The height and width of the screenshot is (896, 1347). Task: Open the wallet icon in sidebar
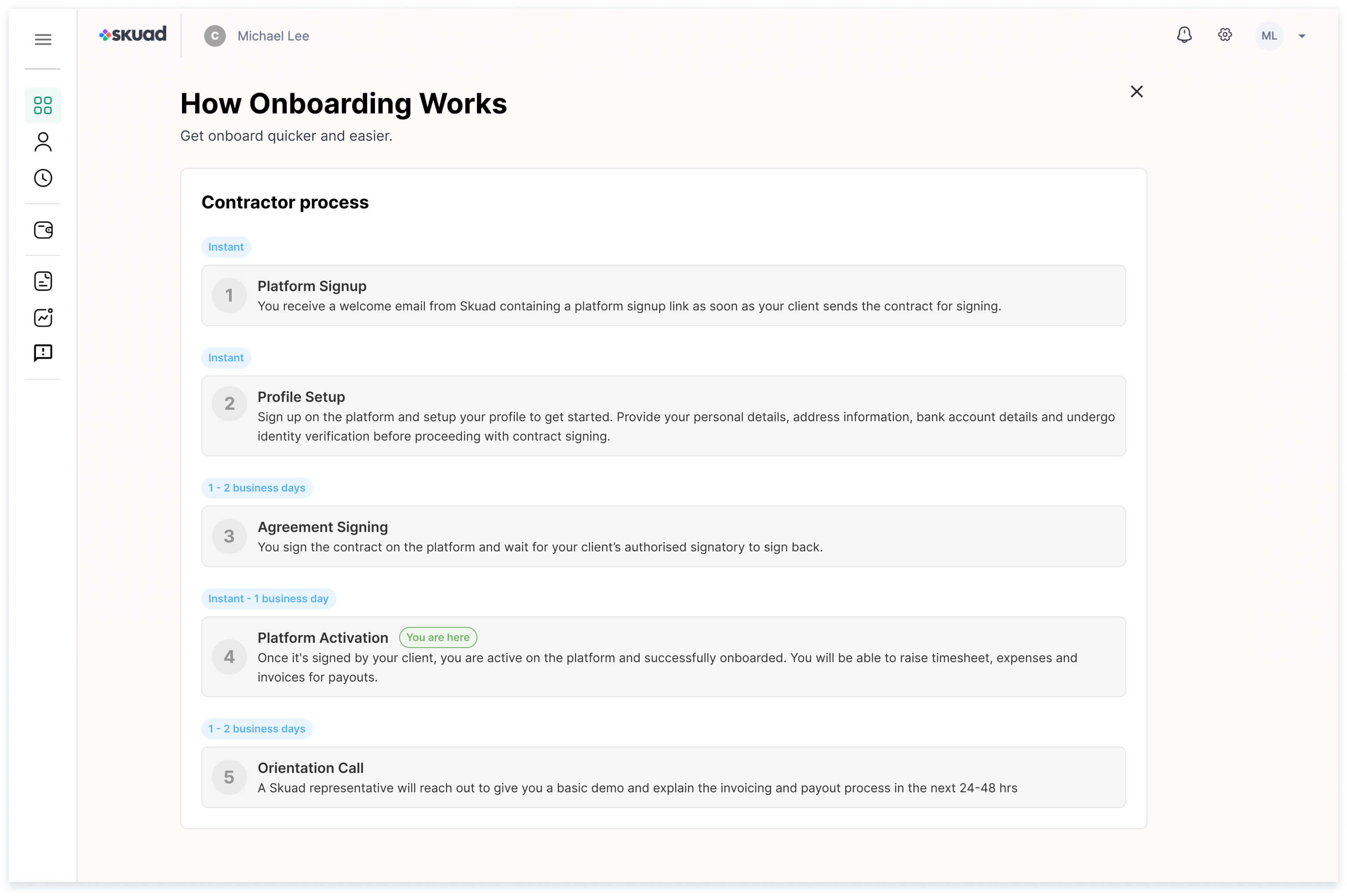(43, 229)
